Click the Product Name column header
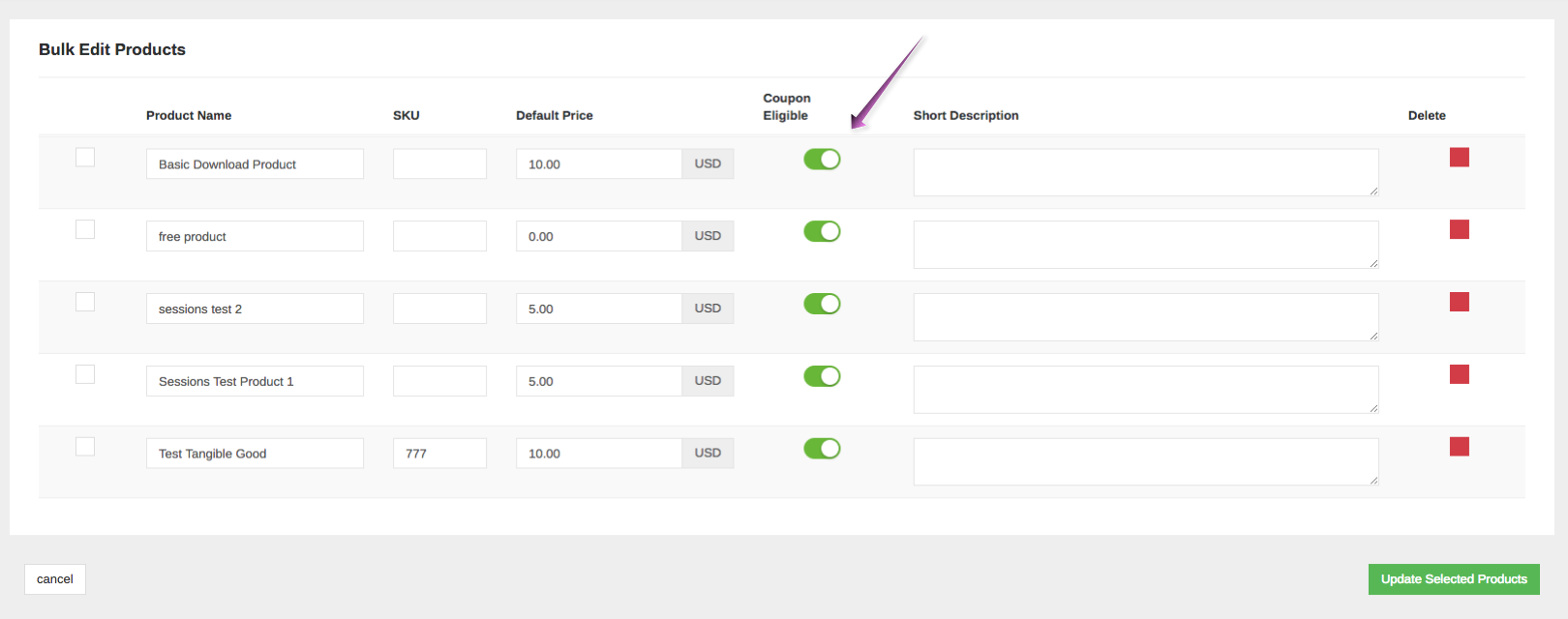Screen dimensions: 1568x619 (189, 115)
